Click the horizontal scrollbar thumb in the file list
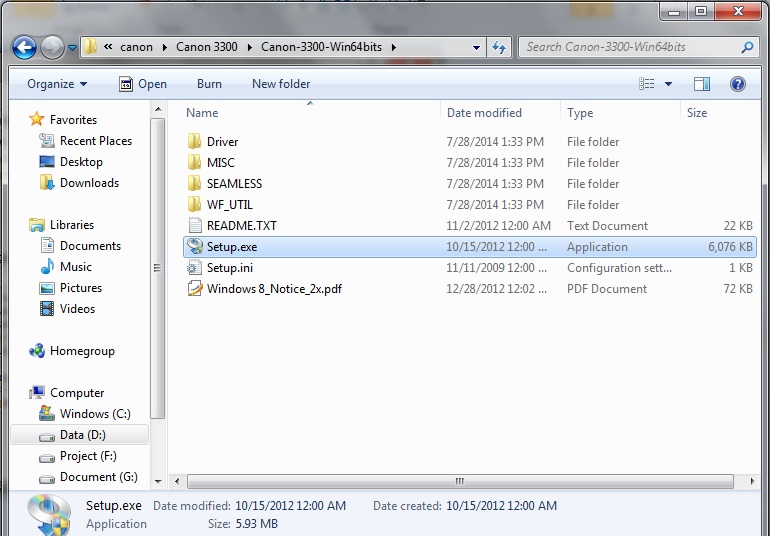 [x=460, y=481]
